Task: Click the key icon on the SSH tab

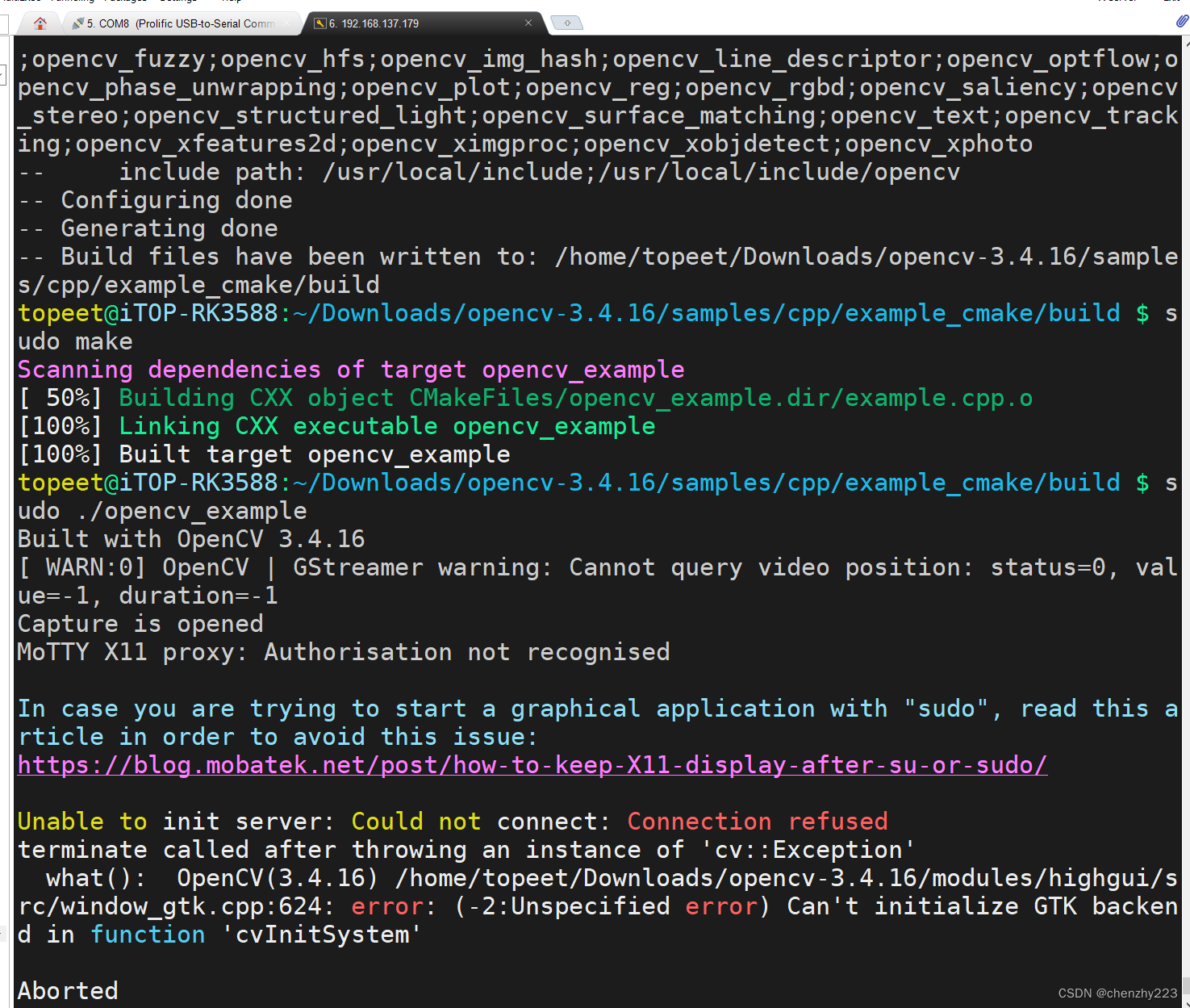Action: tap(320, 23)
